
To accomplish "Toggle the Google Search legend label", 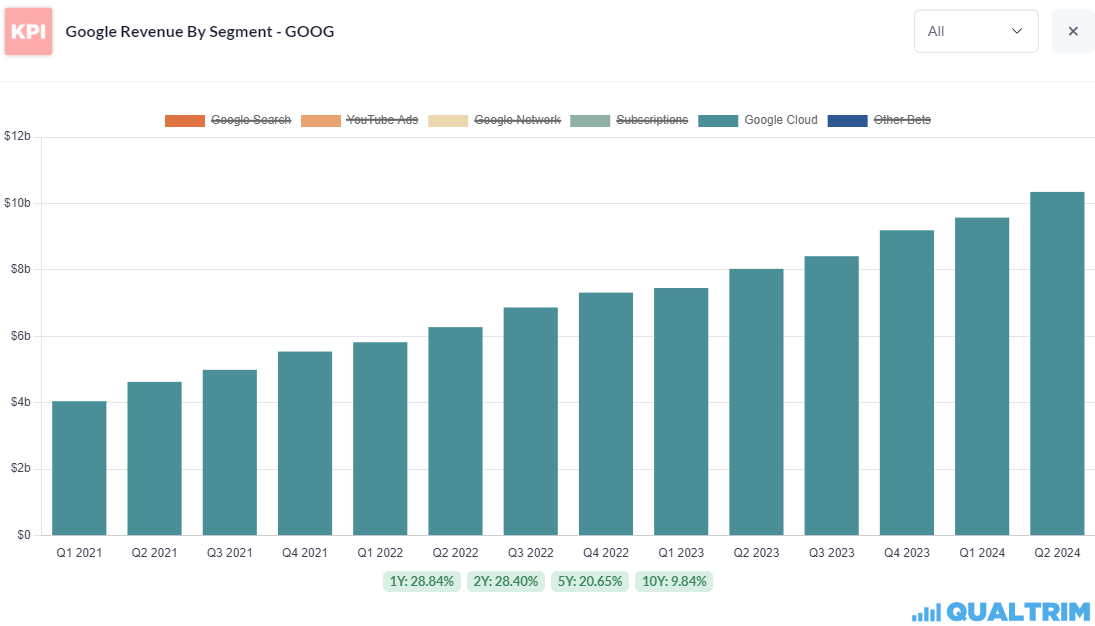I will coord(251,120).
